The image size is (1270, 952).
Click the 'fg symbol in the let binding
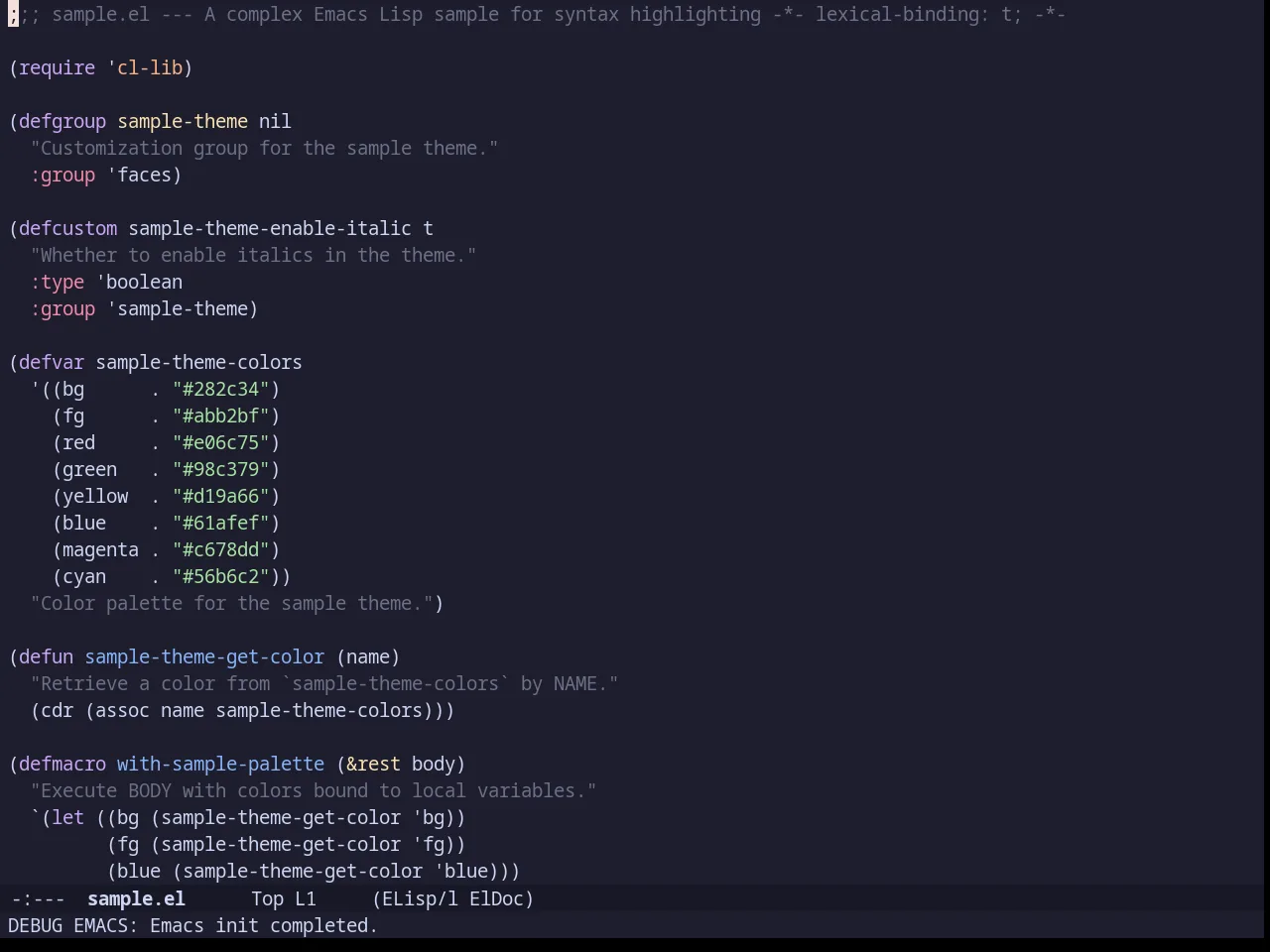point(428,844)
